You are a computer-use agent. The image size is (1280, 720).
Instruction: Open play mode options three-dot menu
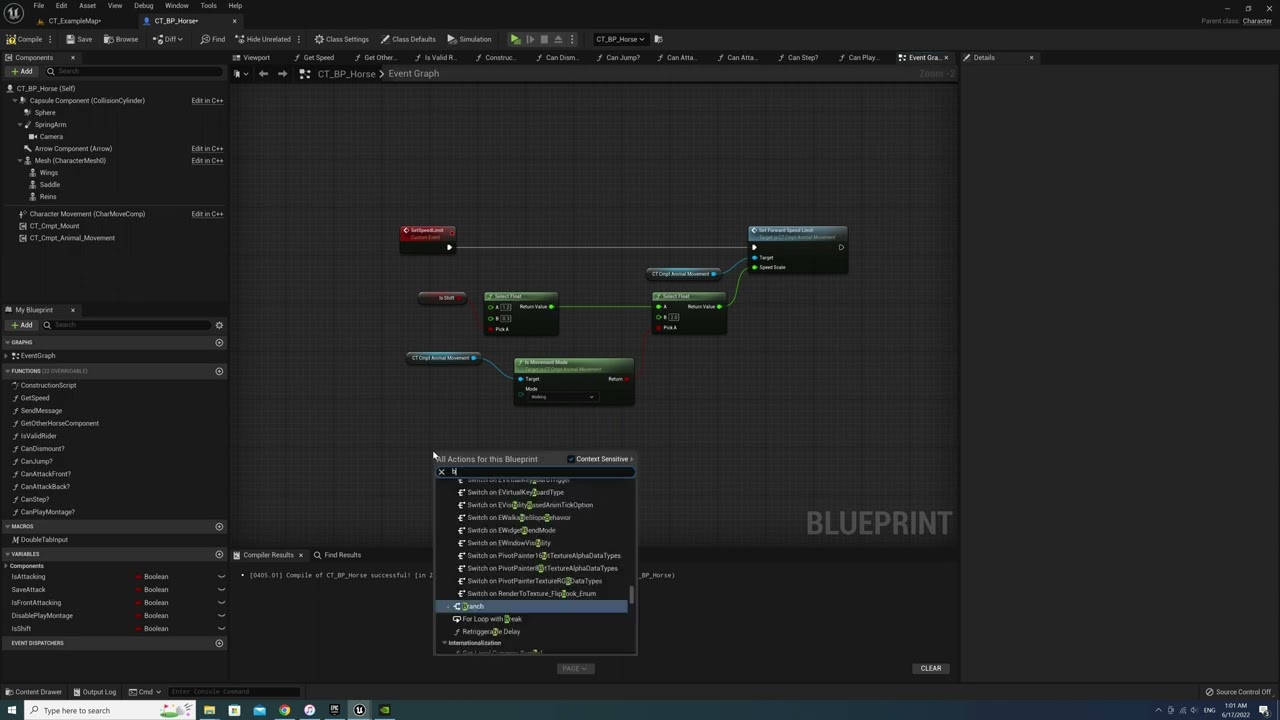(571, 39)
